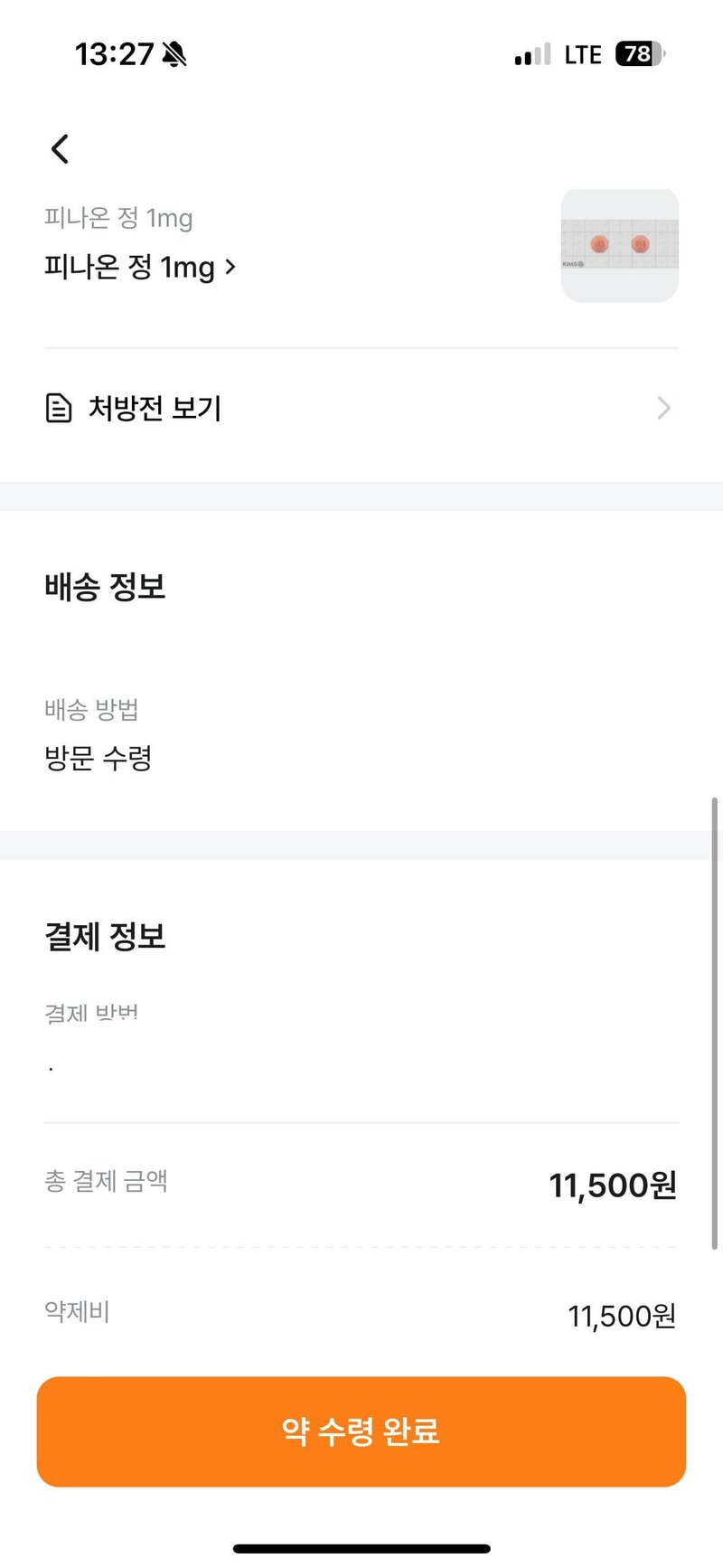Viewport: 723px width, 1568px height.
Task: Tap the home indicator bar at bottom
Action: click(x=361, y=1549)
